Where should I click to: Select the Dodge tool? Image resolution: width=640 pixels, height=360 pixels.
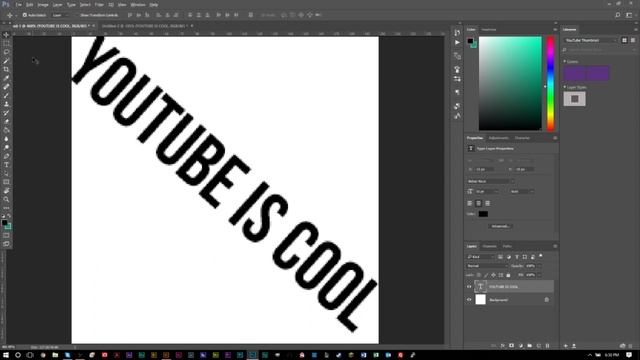coord(6,147)
